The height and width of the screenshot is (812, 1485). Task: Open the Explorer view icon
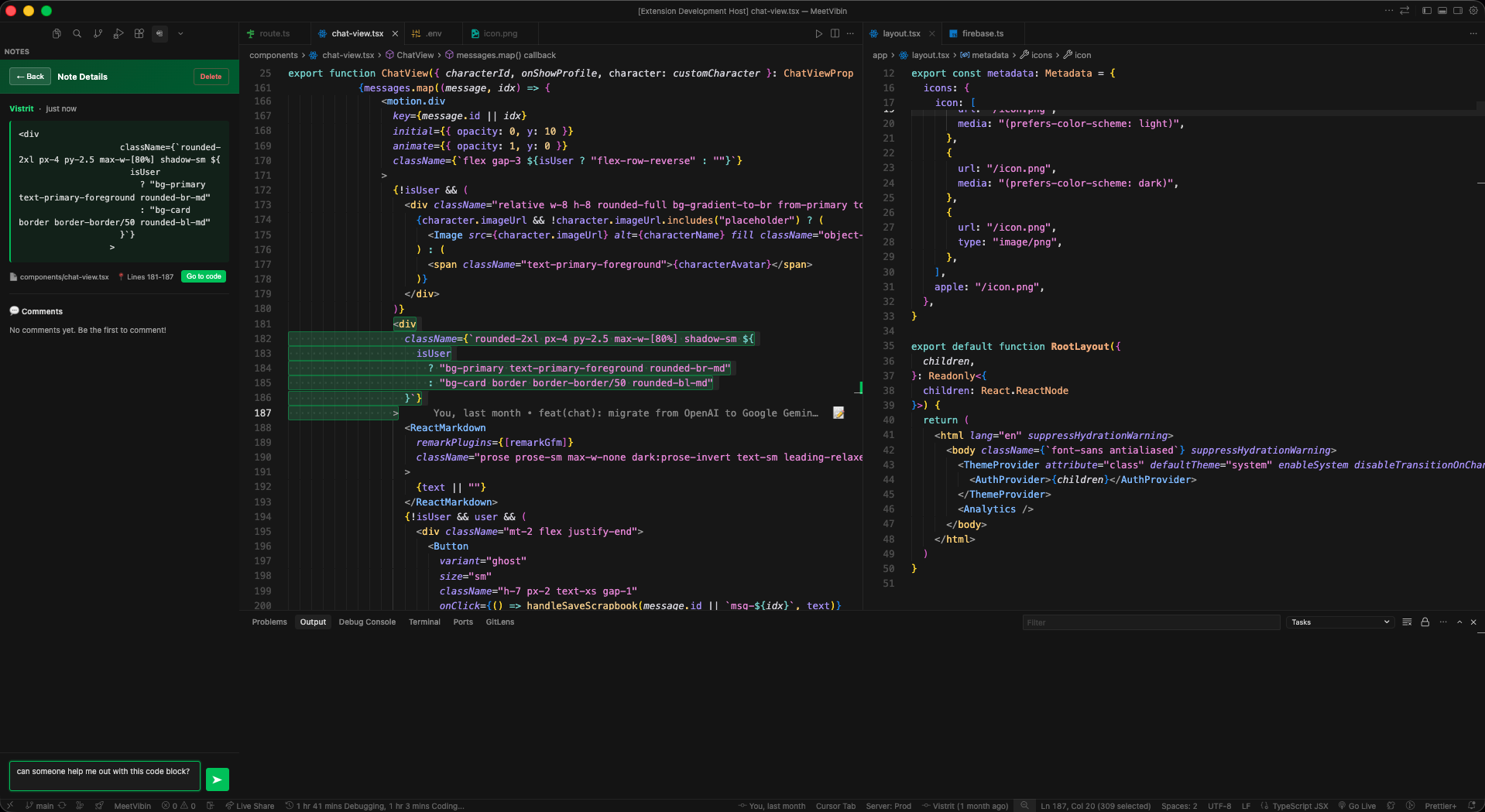pyautogui.click(x=56, y=33)
